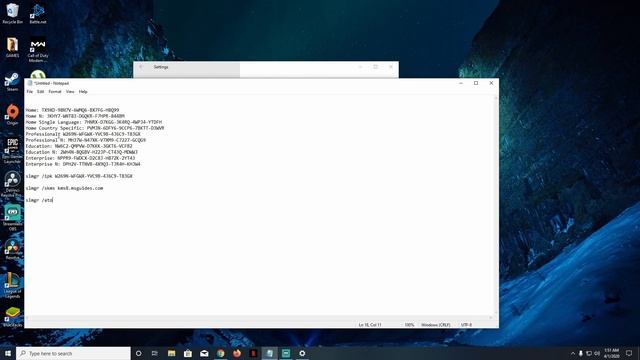The height and width of the screenshot is (360, 640).
Task: Click Notepad's vertical scrollbar
Action: 496,206
